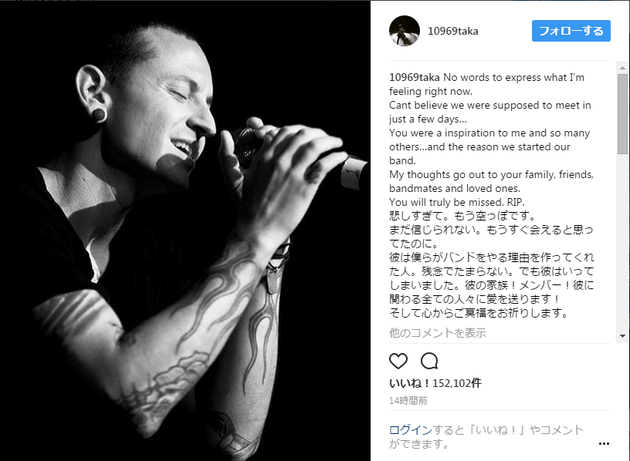
Task: Click the フォローする follow button
Action: coord(571,31)
